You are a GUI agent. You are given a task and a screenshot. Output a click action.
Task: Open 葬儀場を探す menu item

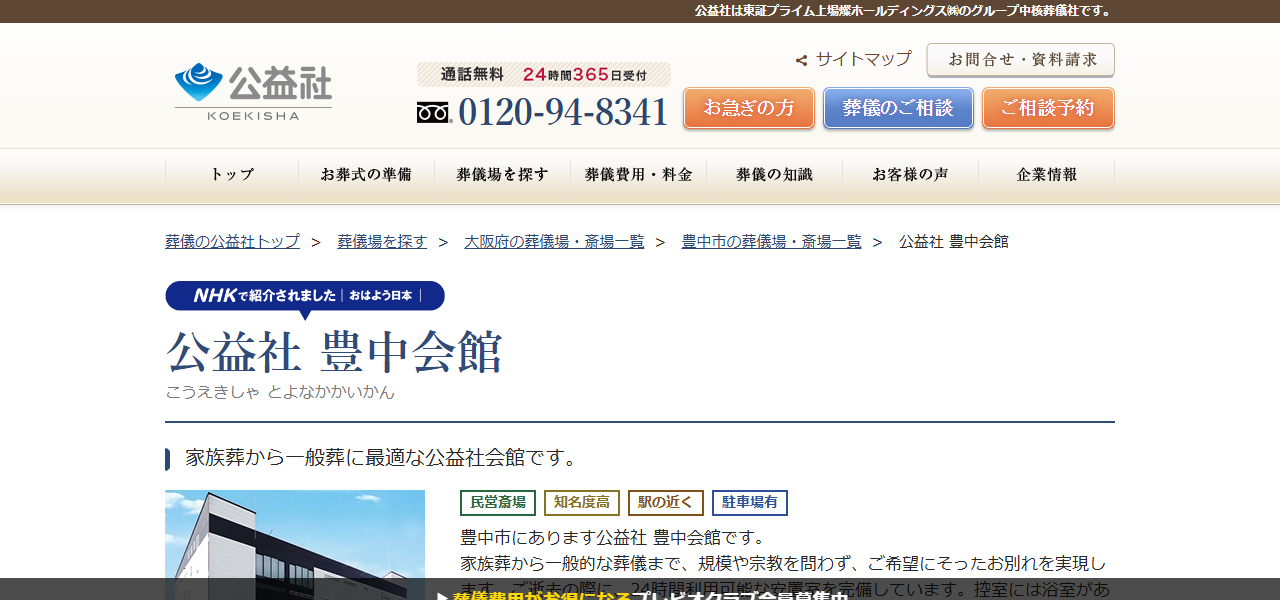pyautogui.click(x=502, y=175)
